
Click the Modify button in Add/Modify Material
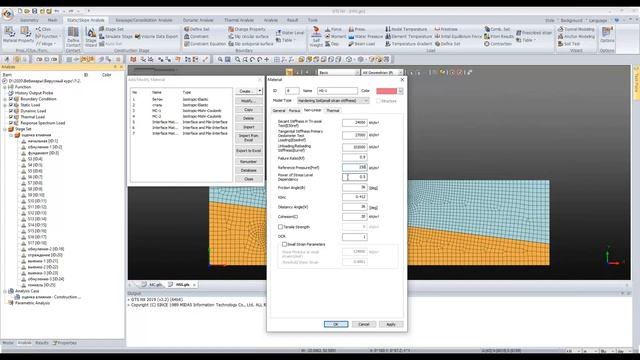pos(248,101)
